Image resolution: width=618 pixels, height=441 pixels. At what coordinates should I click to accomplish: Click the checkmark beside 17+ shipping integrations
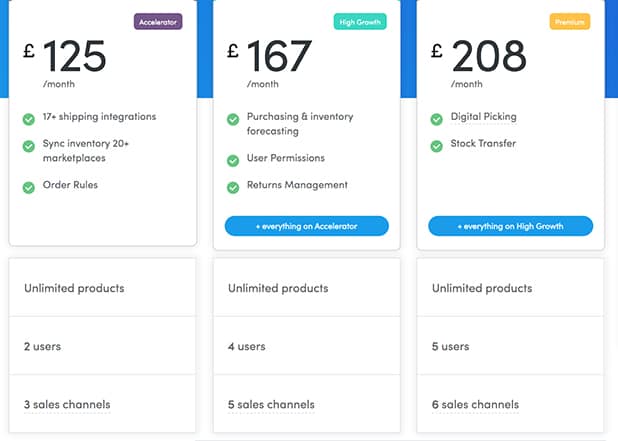29,119
